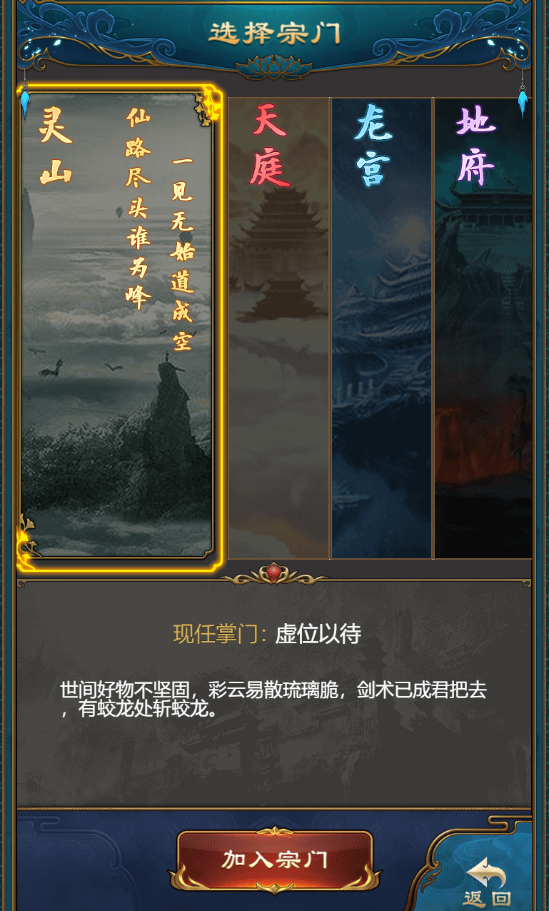Click the 虚位以待 leader name text

pyautogui.click(x=318, y=633)
